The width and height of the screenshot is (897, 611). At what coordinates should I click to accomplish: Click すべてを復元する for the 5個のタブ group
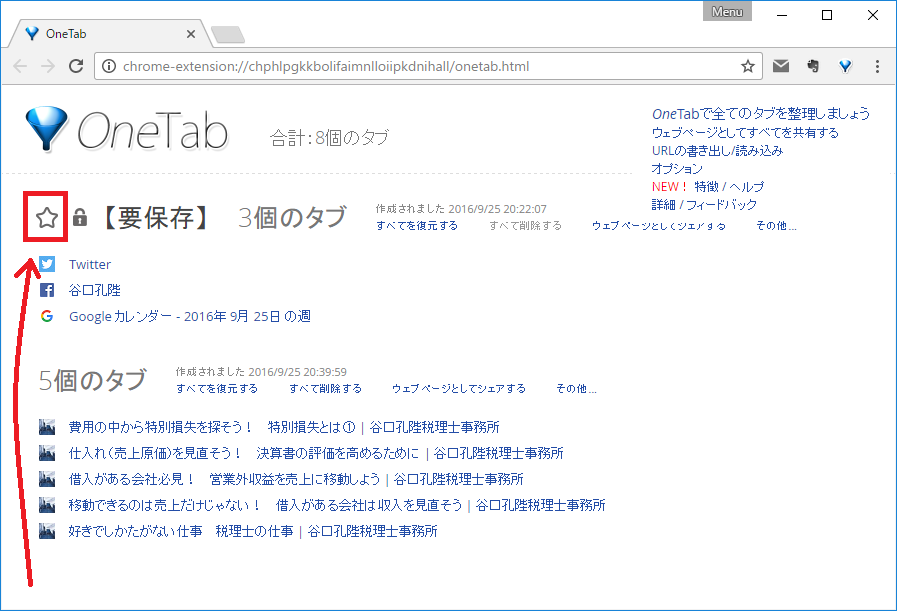click(x=217, y=389)
